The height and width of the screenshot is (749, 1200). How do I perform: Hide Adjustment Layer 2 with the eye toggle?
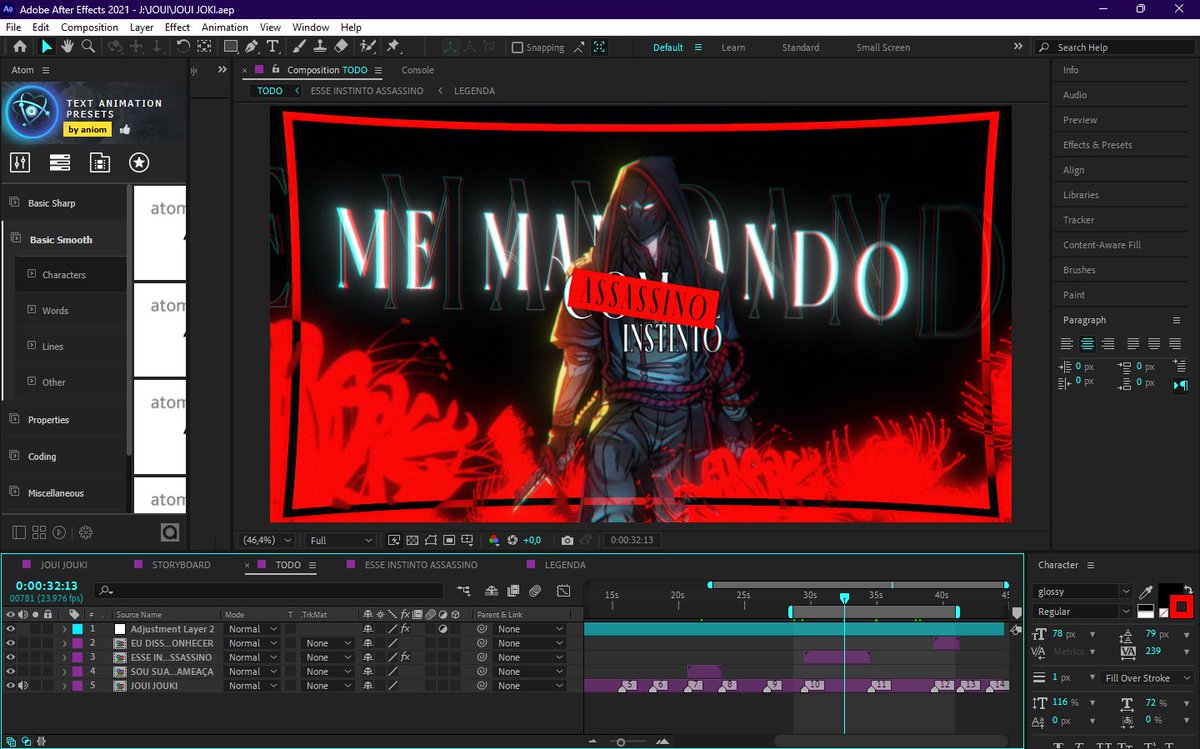pos(11,629)
